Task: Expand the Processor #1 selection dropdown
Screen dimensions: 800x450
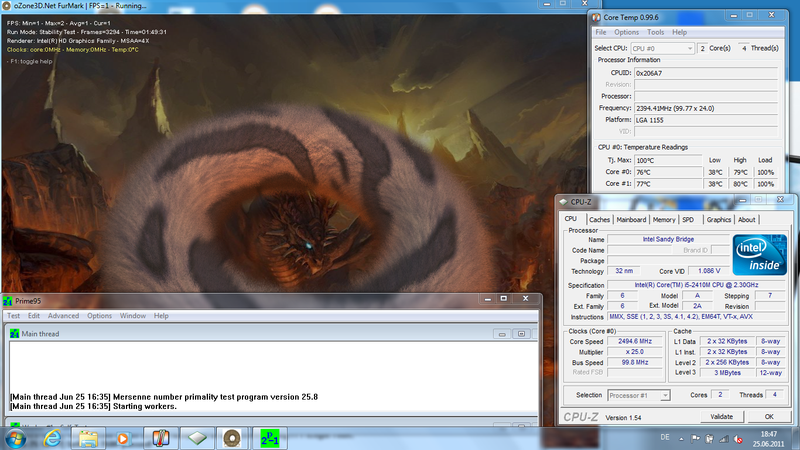Action: (639, 395)
